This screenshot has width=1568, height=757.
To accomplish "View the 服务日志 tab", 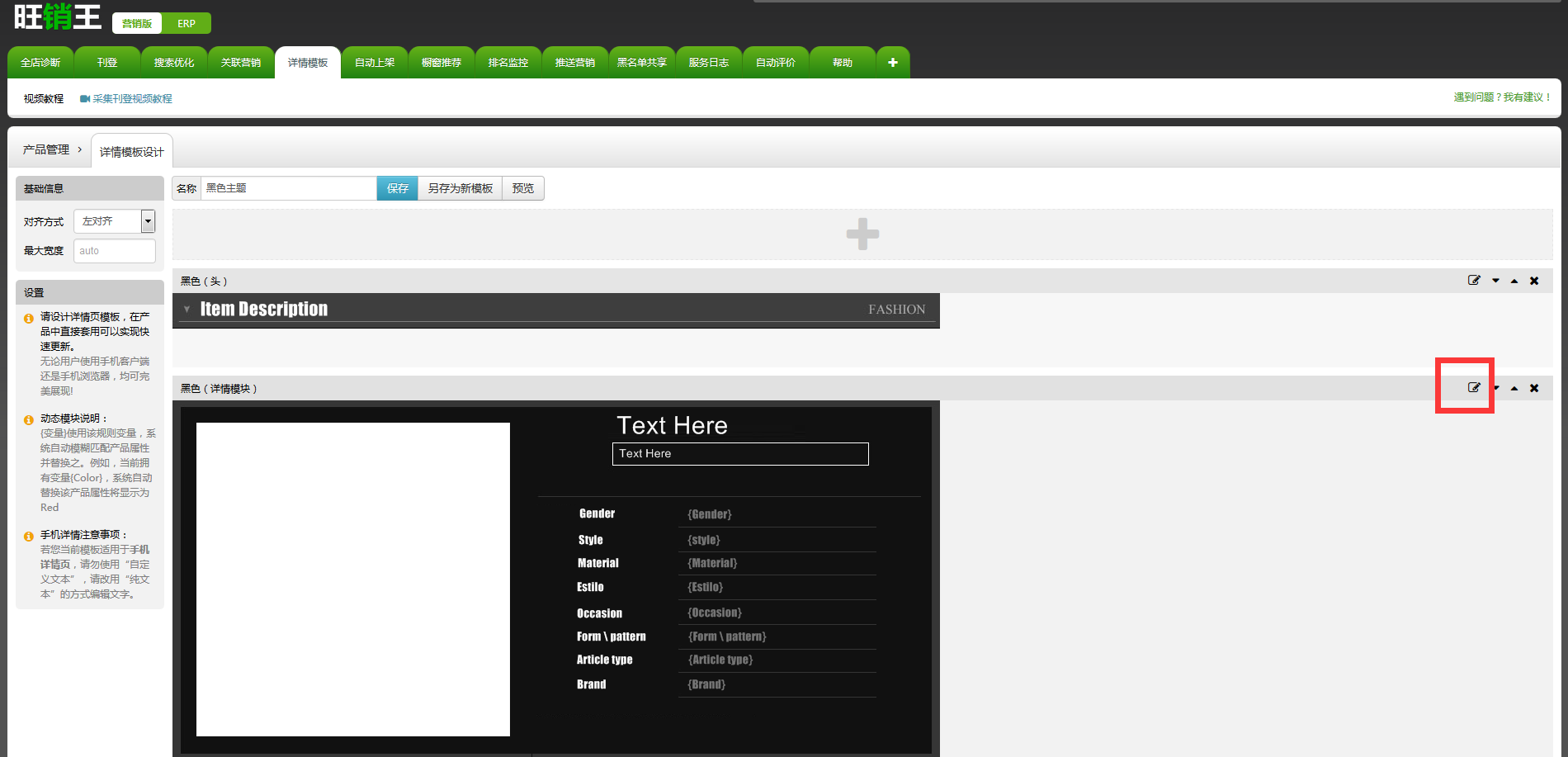I will tap(709, 63).
